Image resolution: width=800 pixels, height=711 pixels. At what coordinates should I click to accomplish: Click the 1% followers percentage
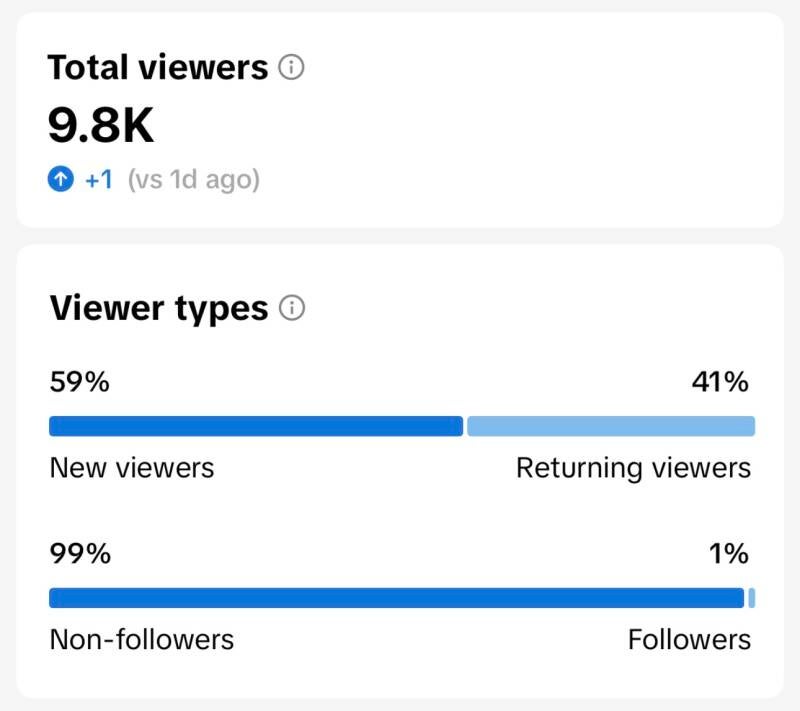point(729,554)
